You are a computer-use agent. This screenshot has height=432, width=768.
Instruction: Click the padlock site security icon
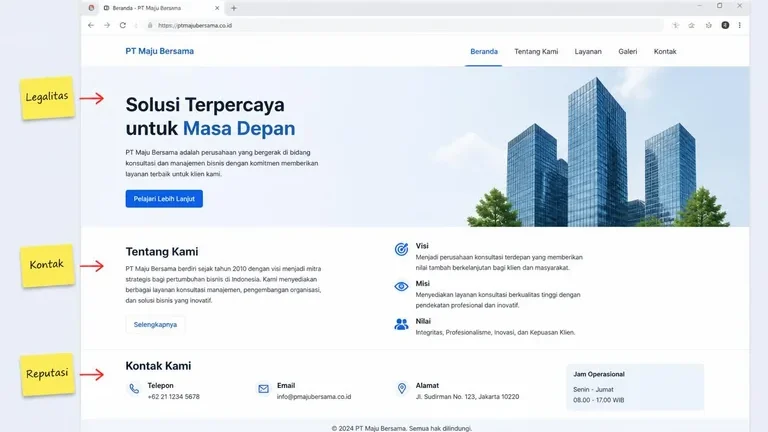point(150,25)
